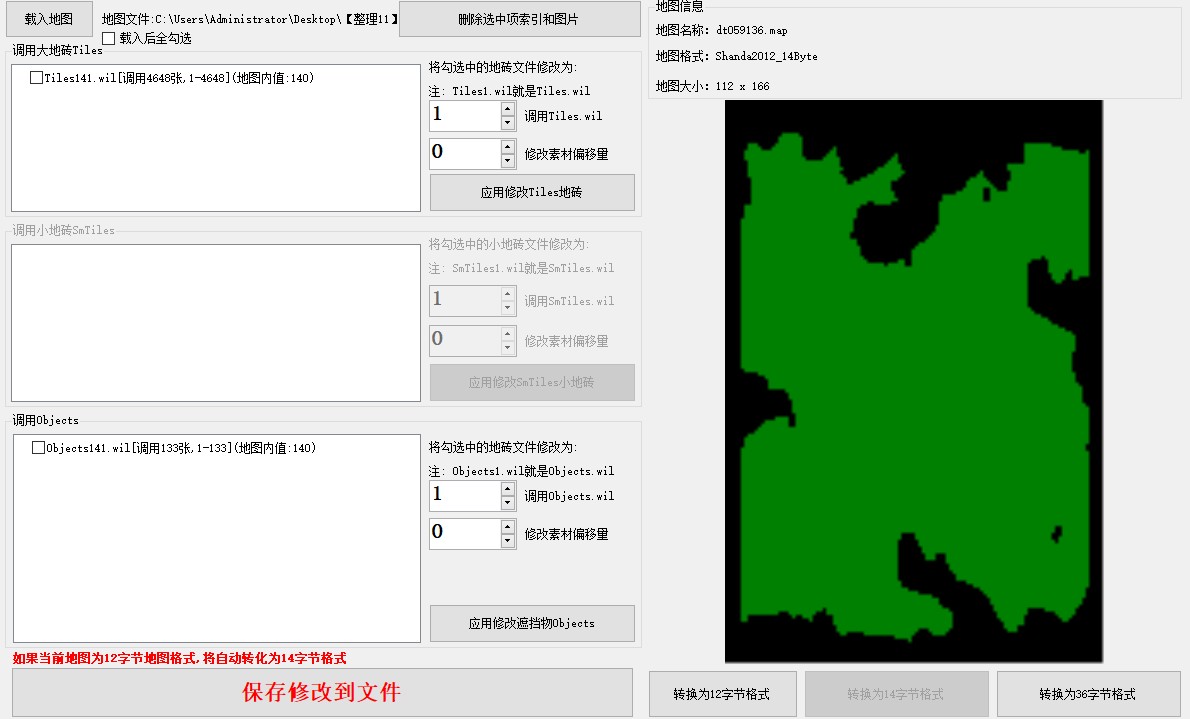Screen dimensions: 1190x719
Task: Focus the 调用Tiles.wil number input field
Action: coord(464,116)
